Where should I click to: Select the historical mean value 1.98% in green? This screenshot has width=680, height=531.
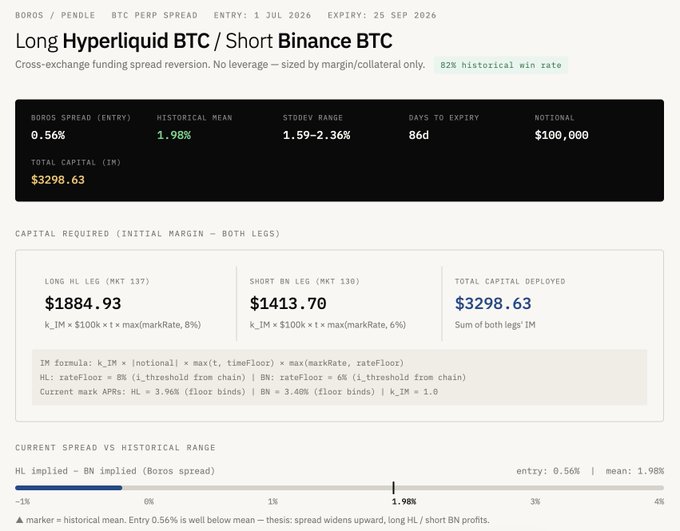tap(173, 135)
